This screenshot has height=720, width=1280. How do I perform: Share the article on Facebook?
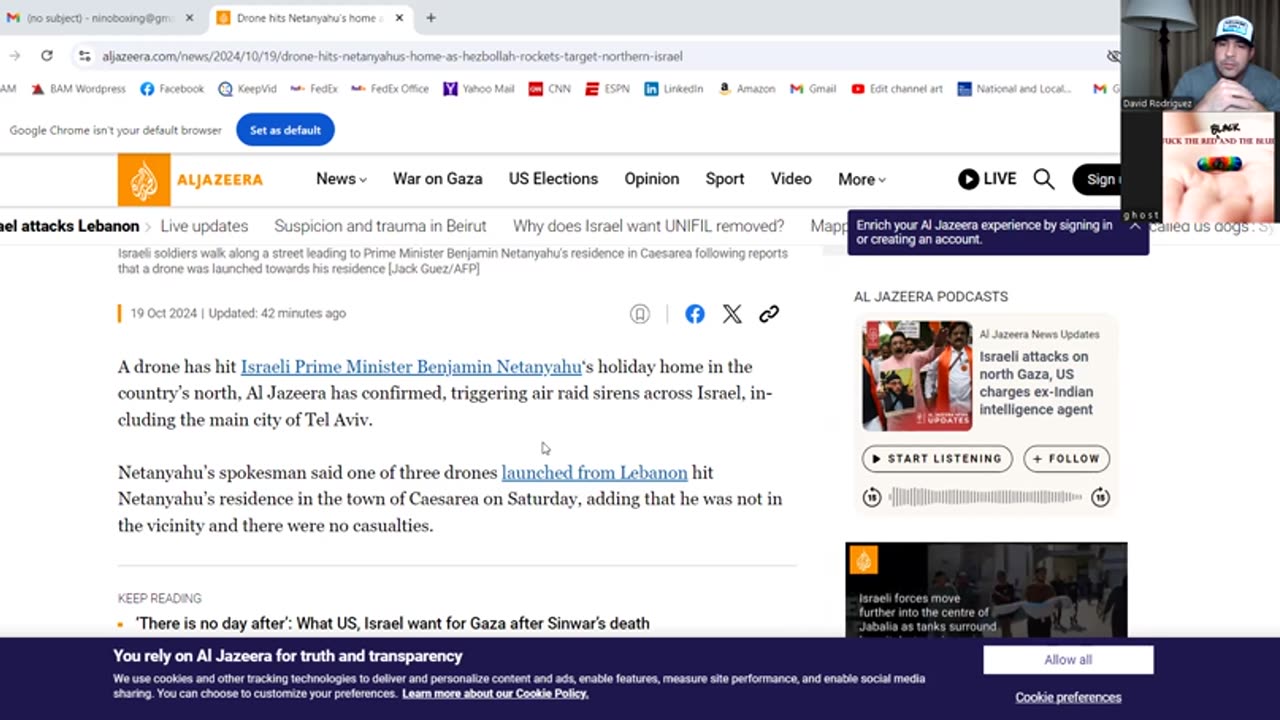click(695, 314)
